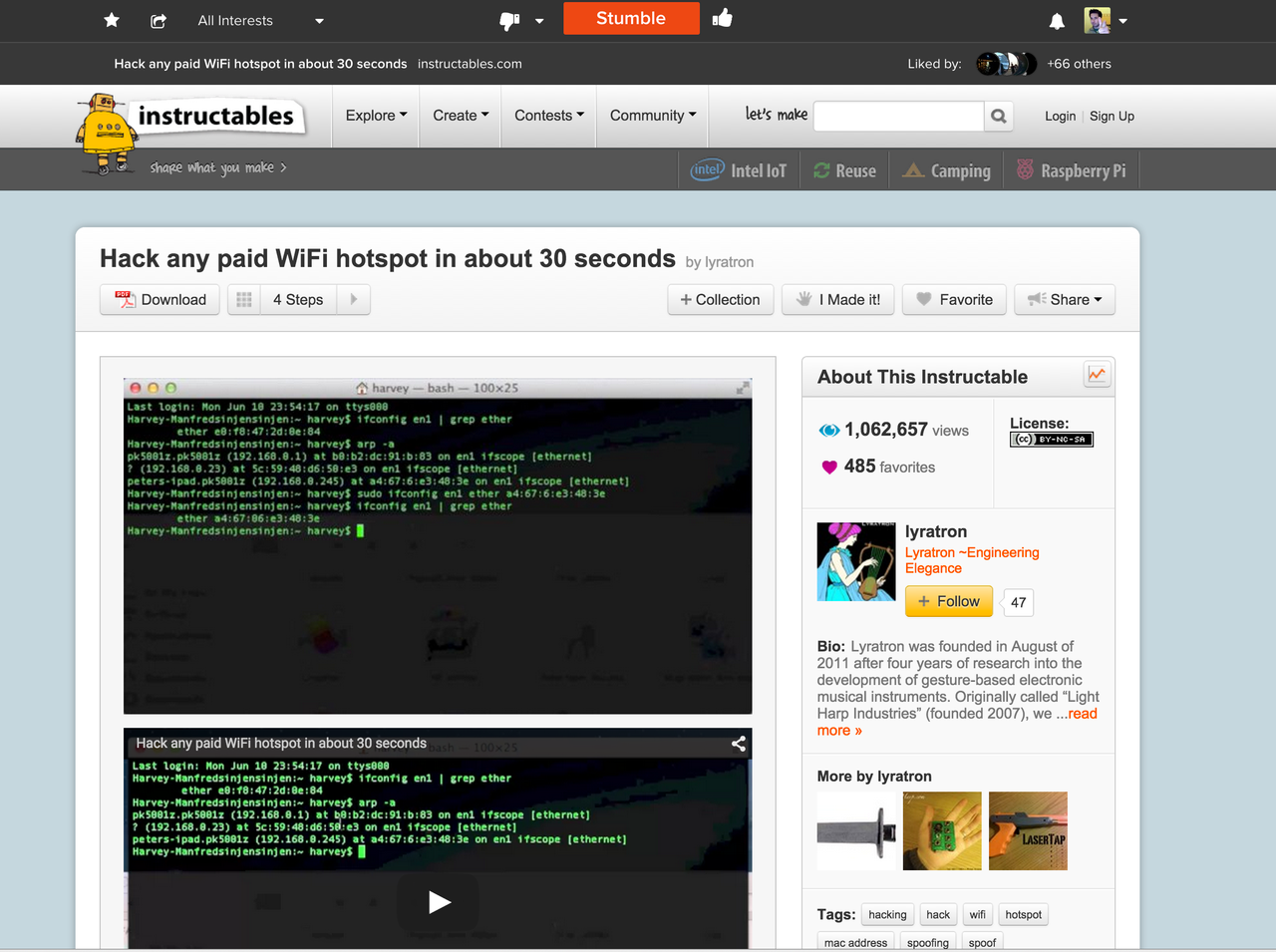This screenshot has width=1276, height=952.
Task: Open the Community menu
Action: point(653,116)
